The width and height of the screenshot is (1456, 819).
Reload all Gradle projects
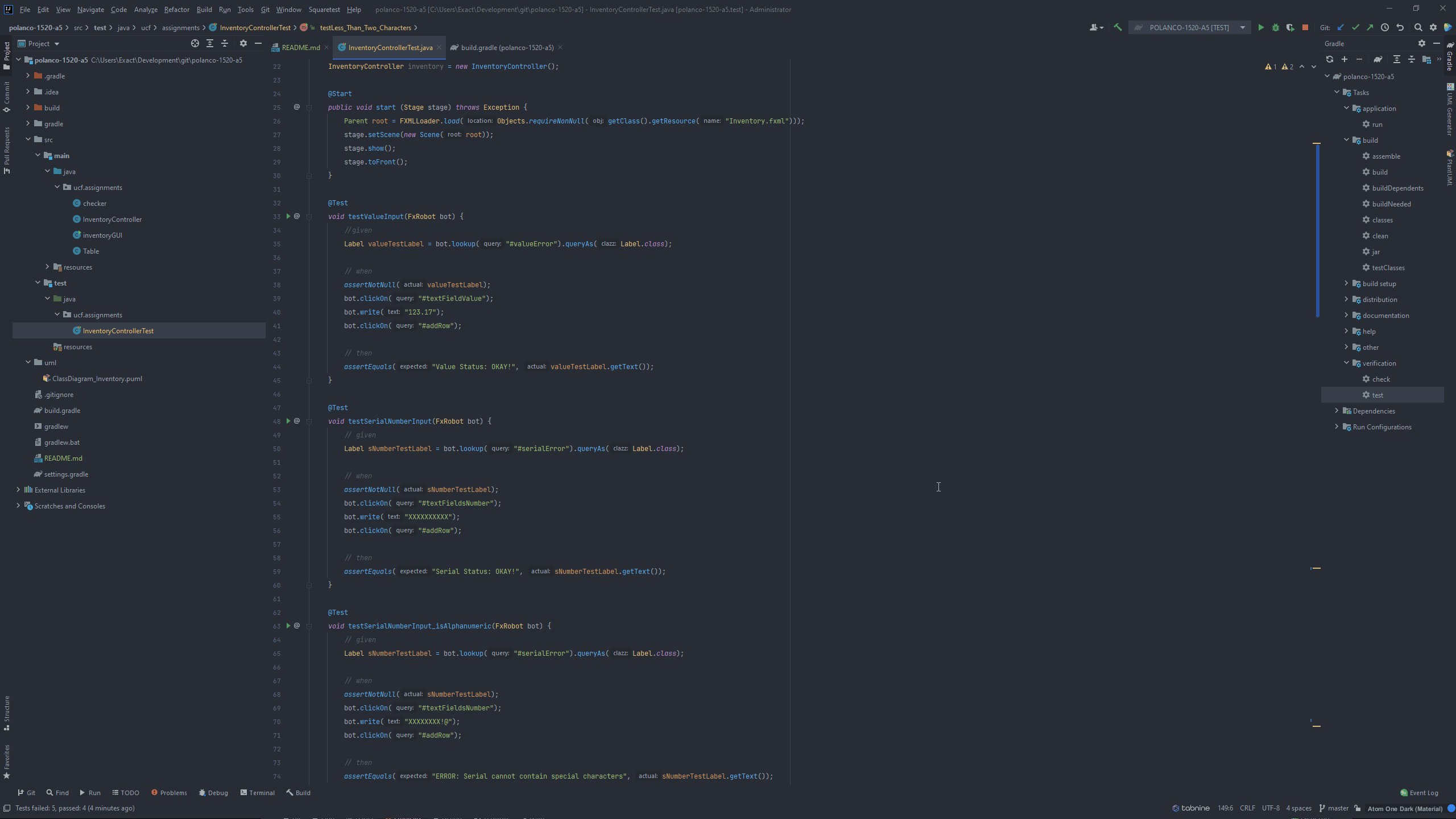pyautogui.click(x=1330, y=59)
